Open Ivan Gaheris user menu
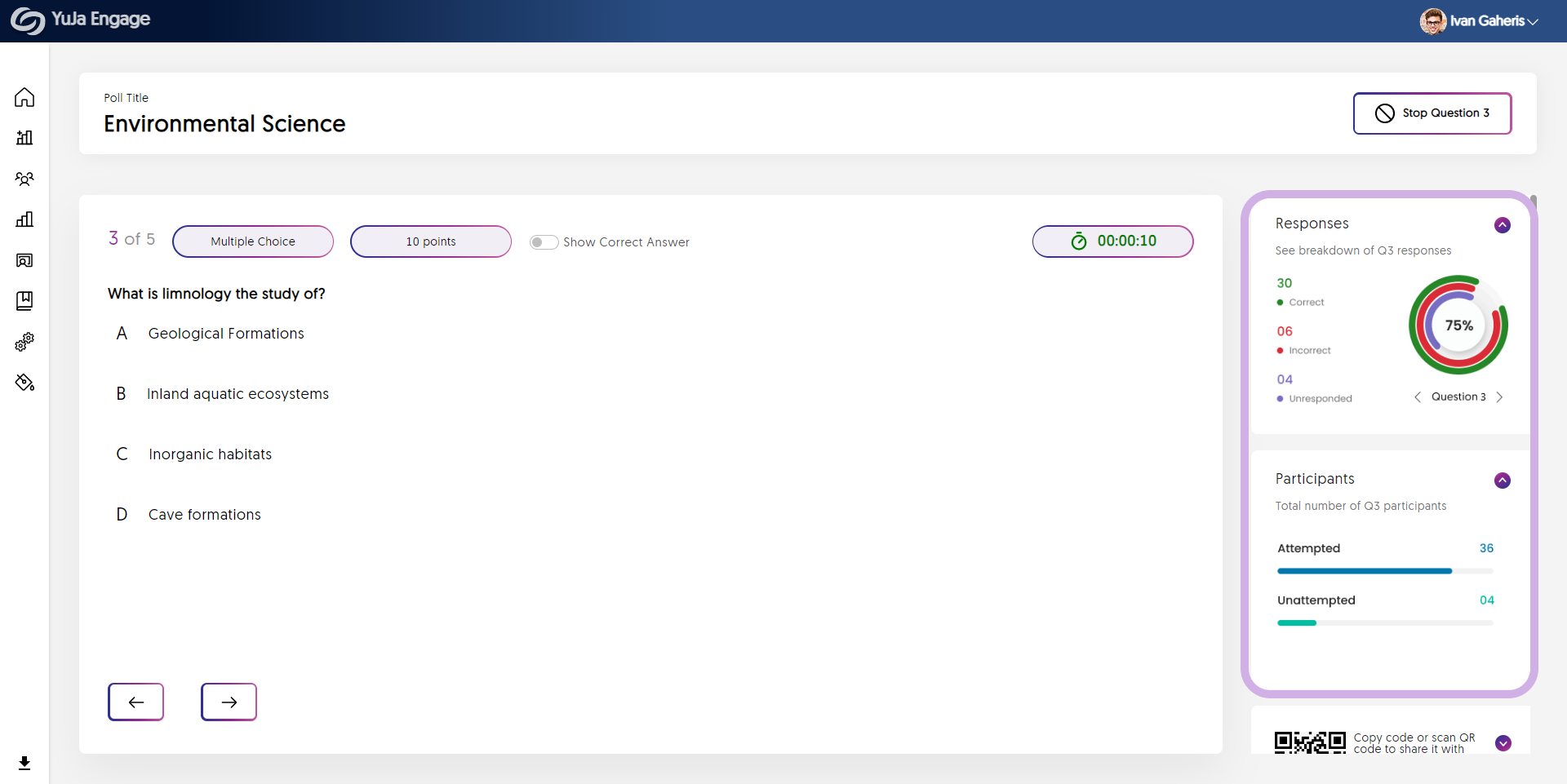 (x=1479, y=21)
